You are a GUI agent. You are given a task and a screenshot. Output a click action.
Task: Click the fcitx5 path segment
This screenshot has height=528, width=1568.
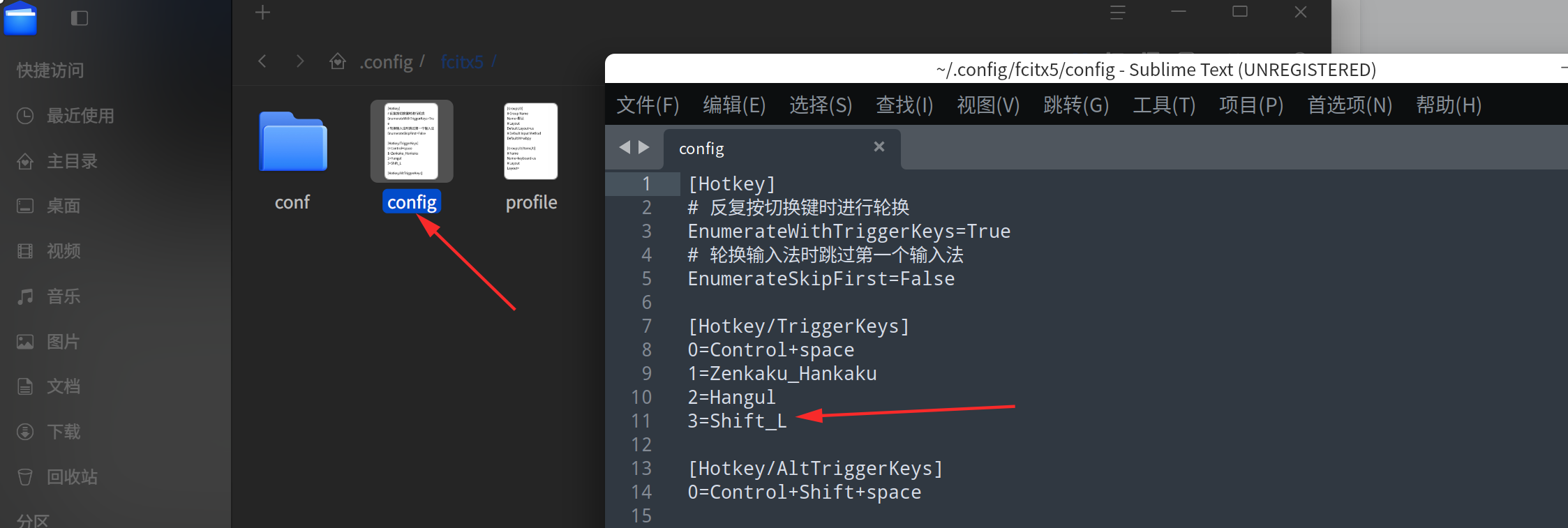click(462, 62)
